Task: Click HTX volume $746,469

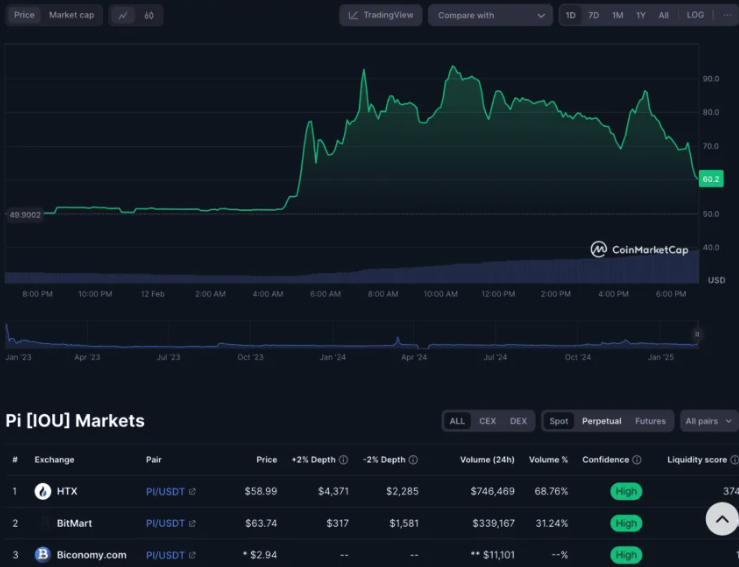Action: pos(493,491)
